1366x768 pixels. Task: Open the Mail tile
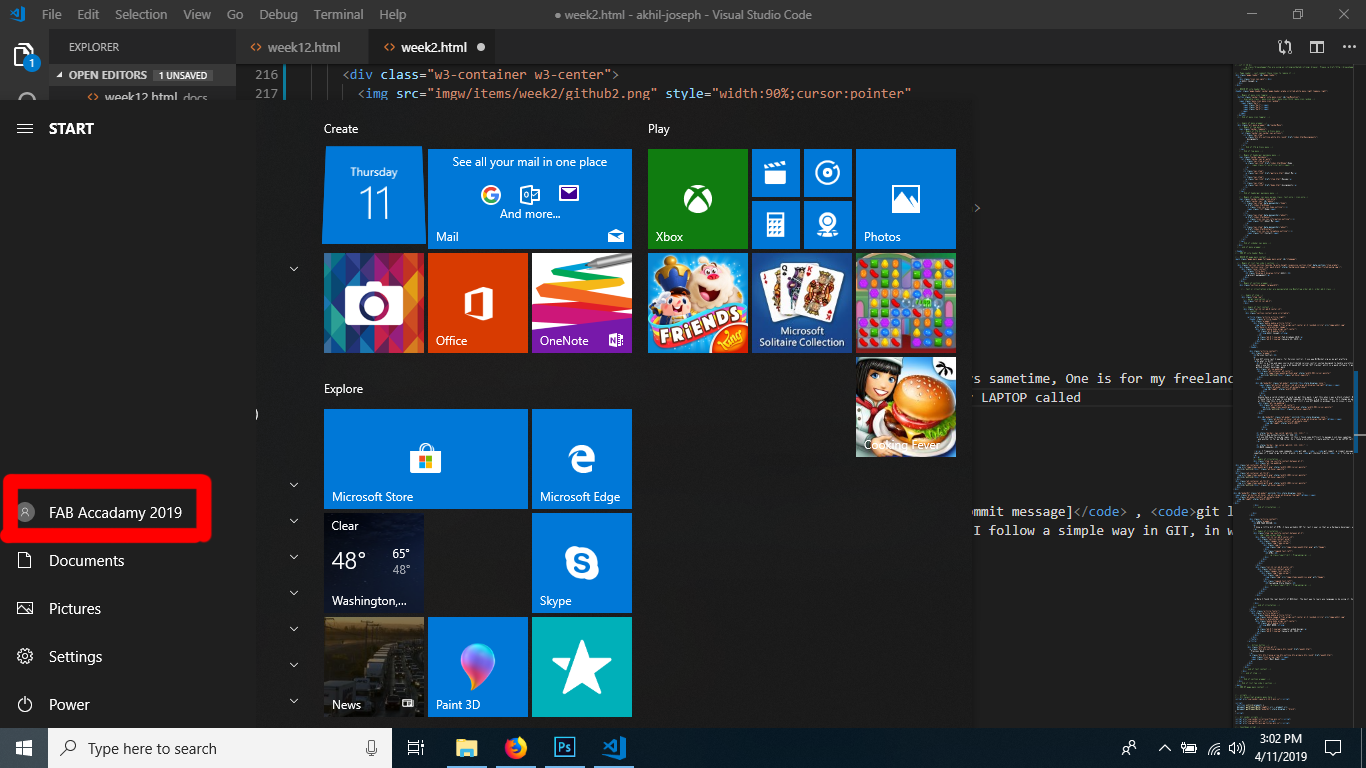530,199
